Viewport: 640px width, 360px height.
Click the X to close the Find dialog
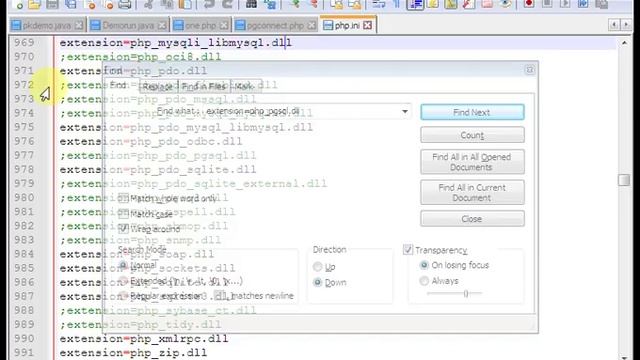point(530,70)
